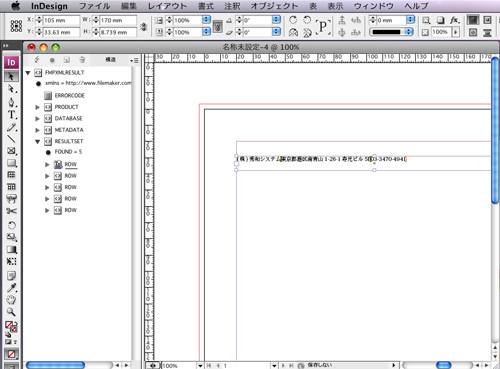Select the Pen tool
500x369 pixels.
[x=11, y=102]
